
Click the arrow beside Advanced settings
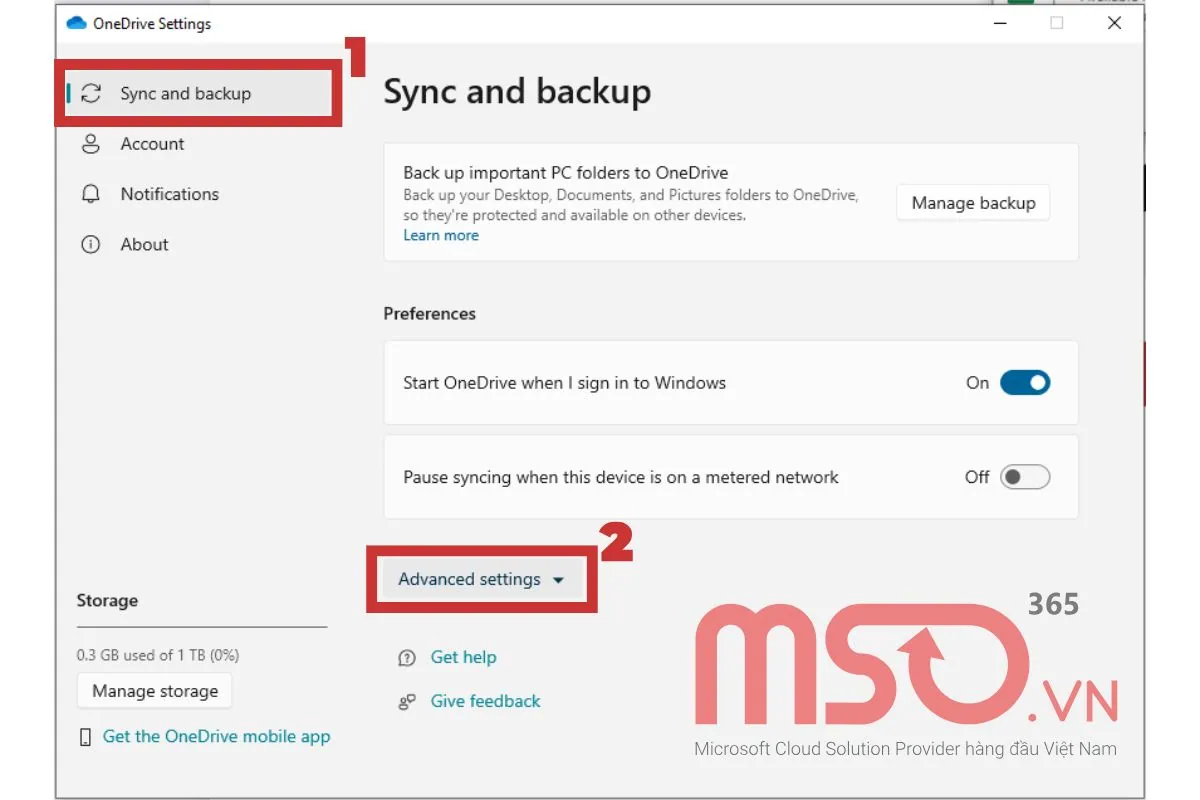pos(558,581)
